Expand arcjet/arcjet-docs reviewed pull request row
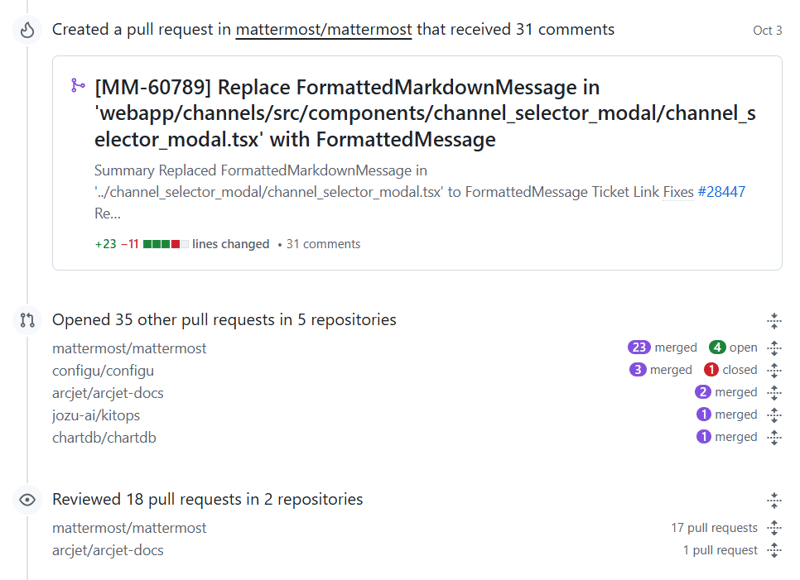 [x=774, y=550]
